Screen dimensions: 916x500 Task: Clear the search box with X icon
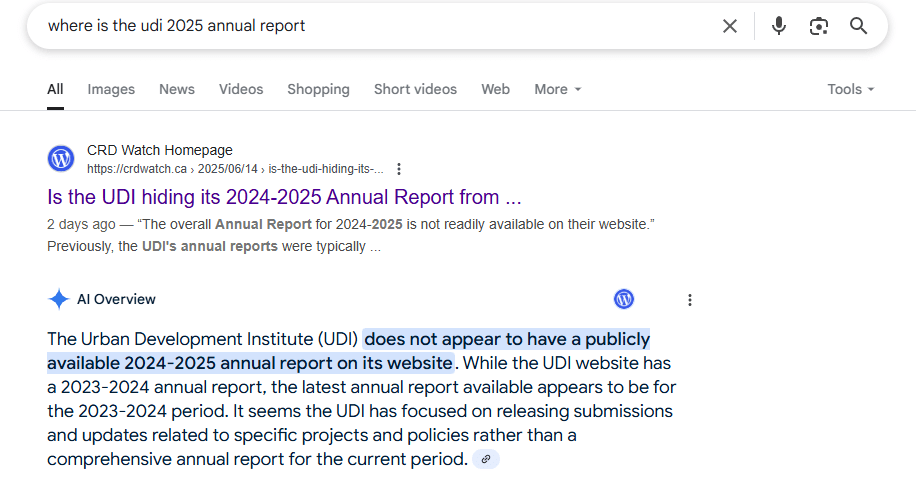tap(730, 26)
